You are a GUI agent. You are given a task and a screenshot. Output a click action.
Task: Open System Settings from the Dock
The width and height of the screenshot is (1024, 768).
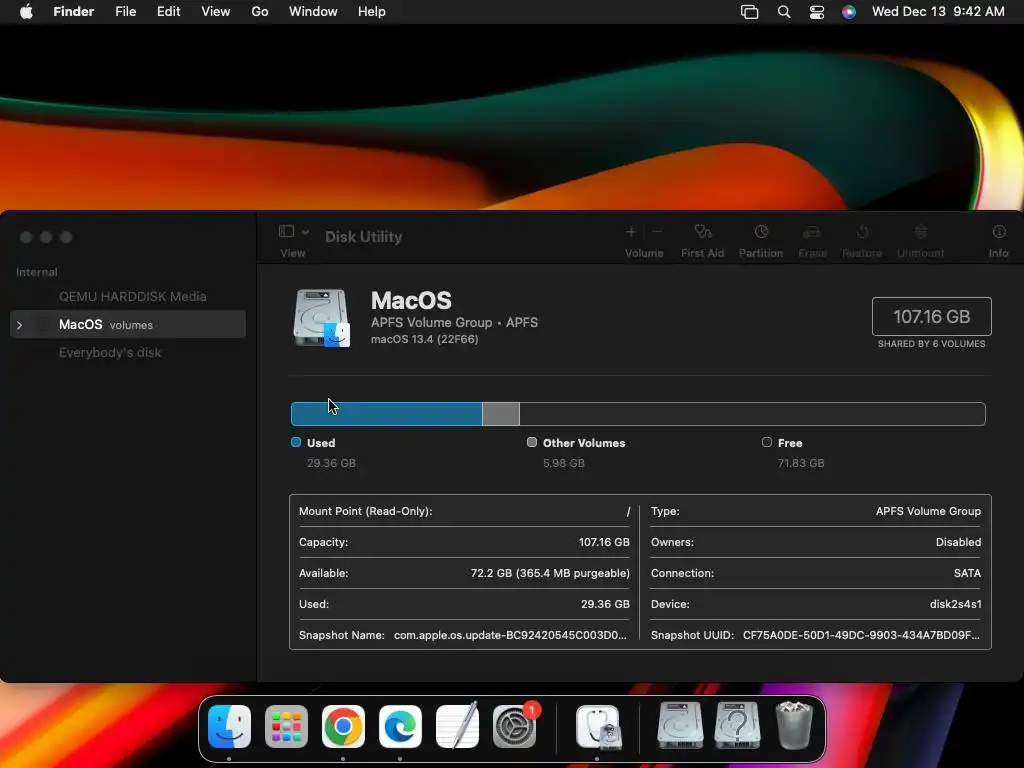coord(515,726)
